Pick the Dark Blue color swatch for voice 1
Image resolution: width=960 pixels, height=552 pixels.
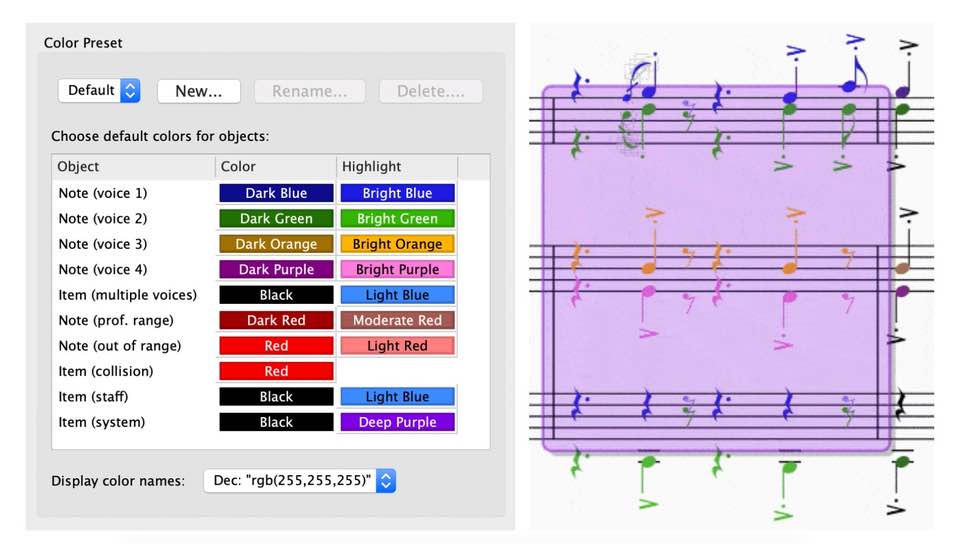click(x=276, y=193)
